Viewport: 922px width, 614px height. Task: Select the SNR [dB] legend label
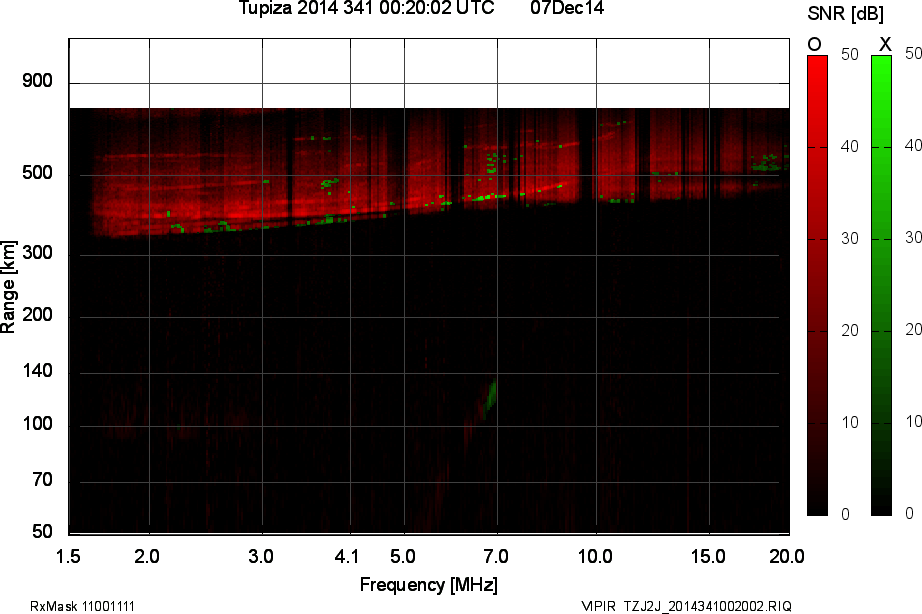[846, 12]
